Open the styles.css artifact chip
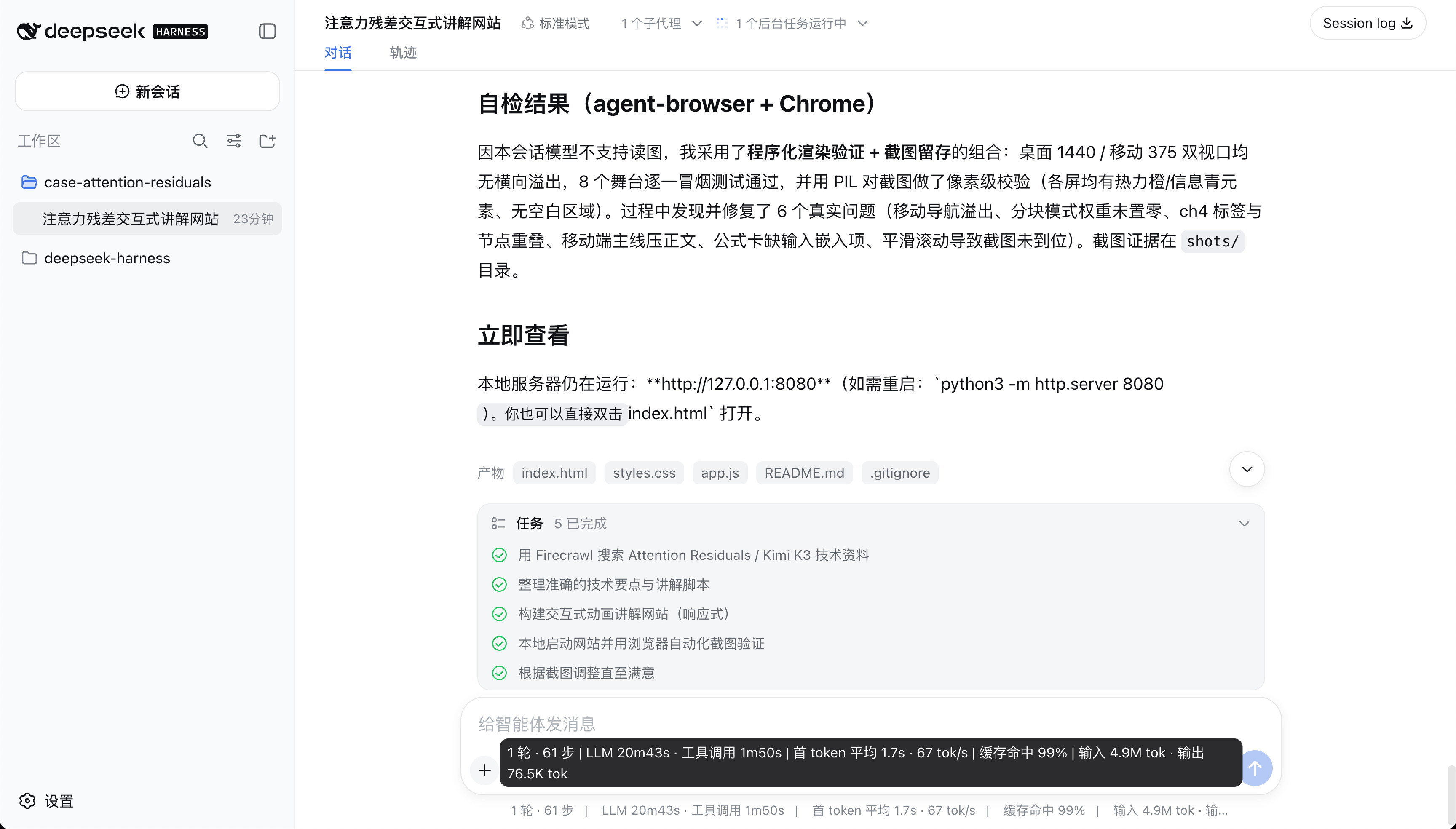 pos(644,473)
